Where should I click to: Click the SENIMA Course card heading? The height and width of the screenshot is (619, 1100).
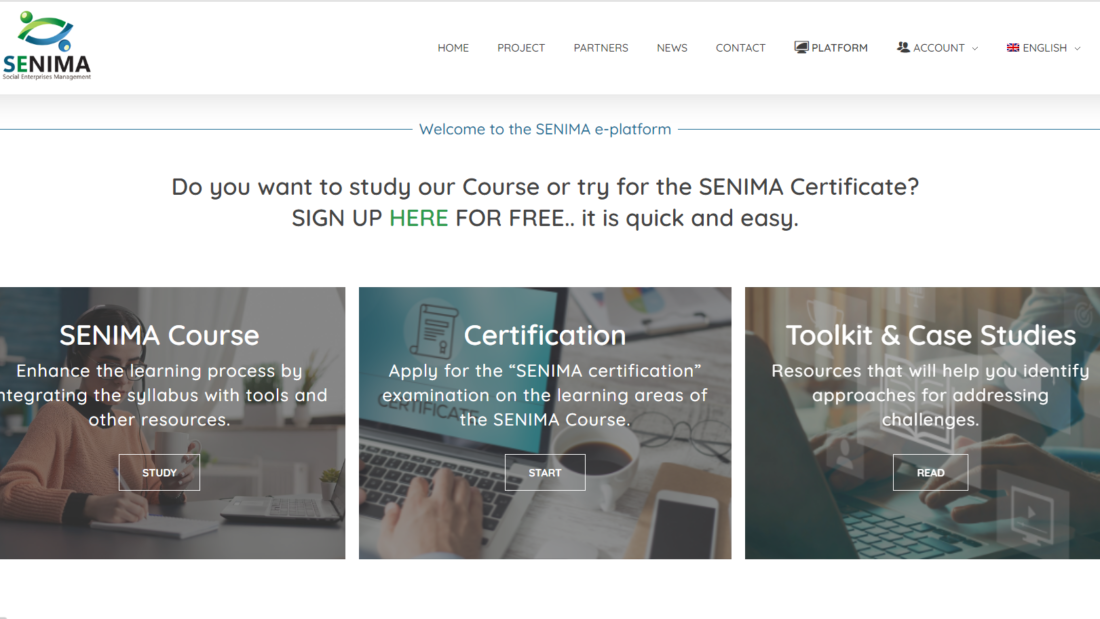pyautogui.click(x=159, y=335)
